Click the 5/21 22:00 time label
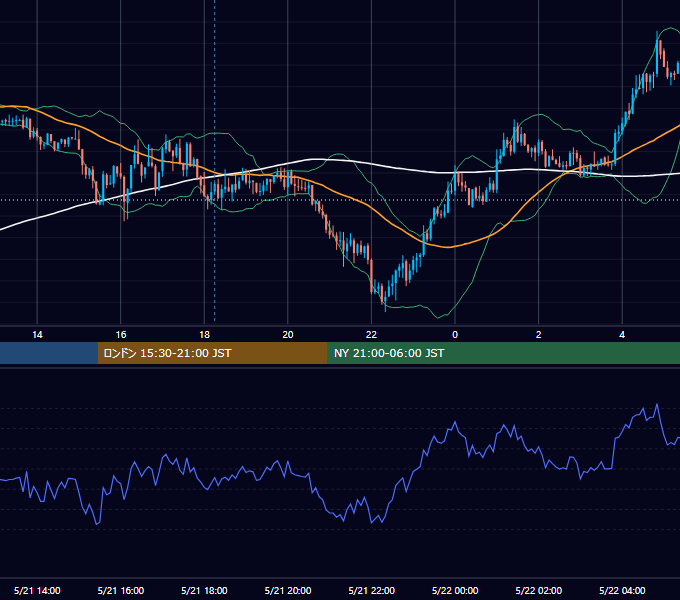 (x=372, y=590)
